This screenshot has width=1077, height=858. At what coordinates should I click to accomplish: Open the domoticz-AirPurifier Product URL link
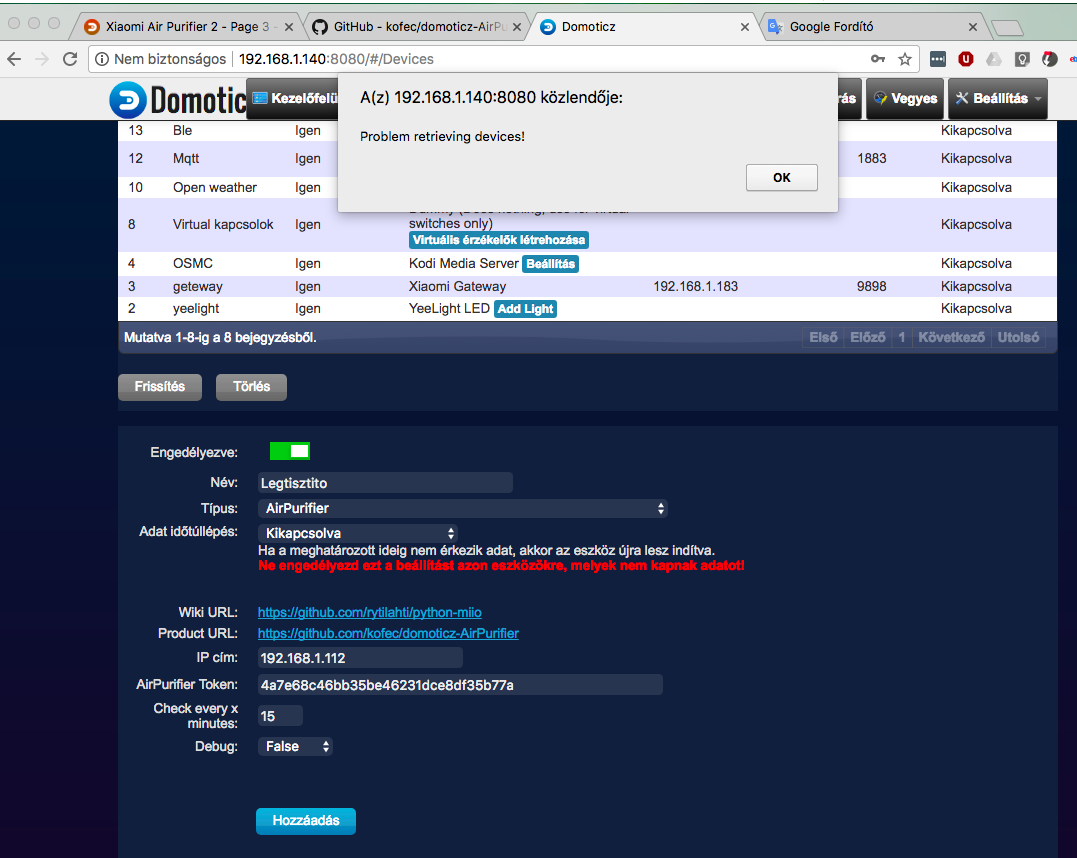coord(388,633)
